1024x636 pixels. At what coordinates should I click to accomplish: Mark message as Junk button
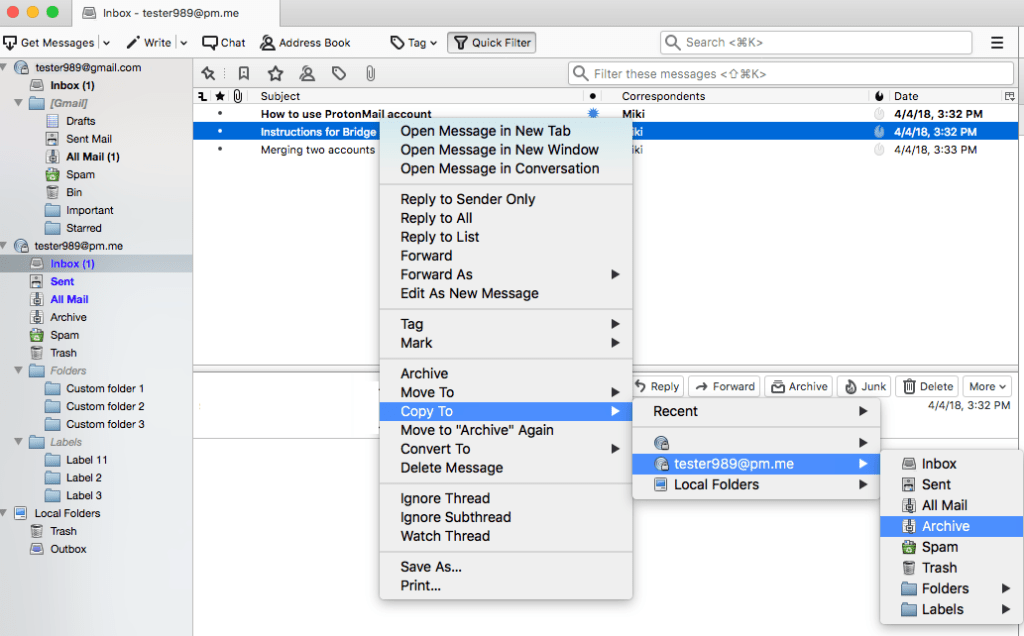865,387
